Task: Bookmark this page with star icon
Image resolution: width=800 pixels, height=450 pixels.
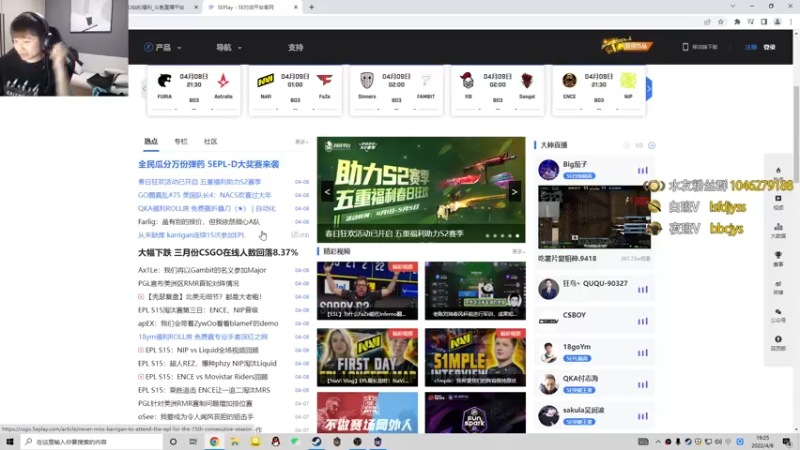Action: (720, 22)
